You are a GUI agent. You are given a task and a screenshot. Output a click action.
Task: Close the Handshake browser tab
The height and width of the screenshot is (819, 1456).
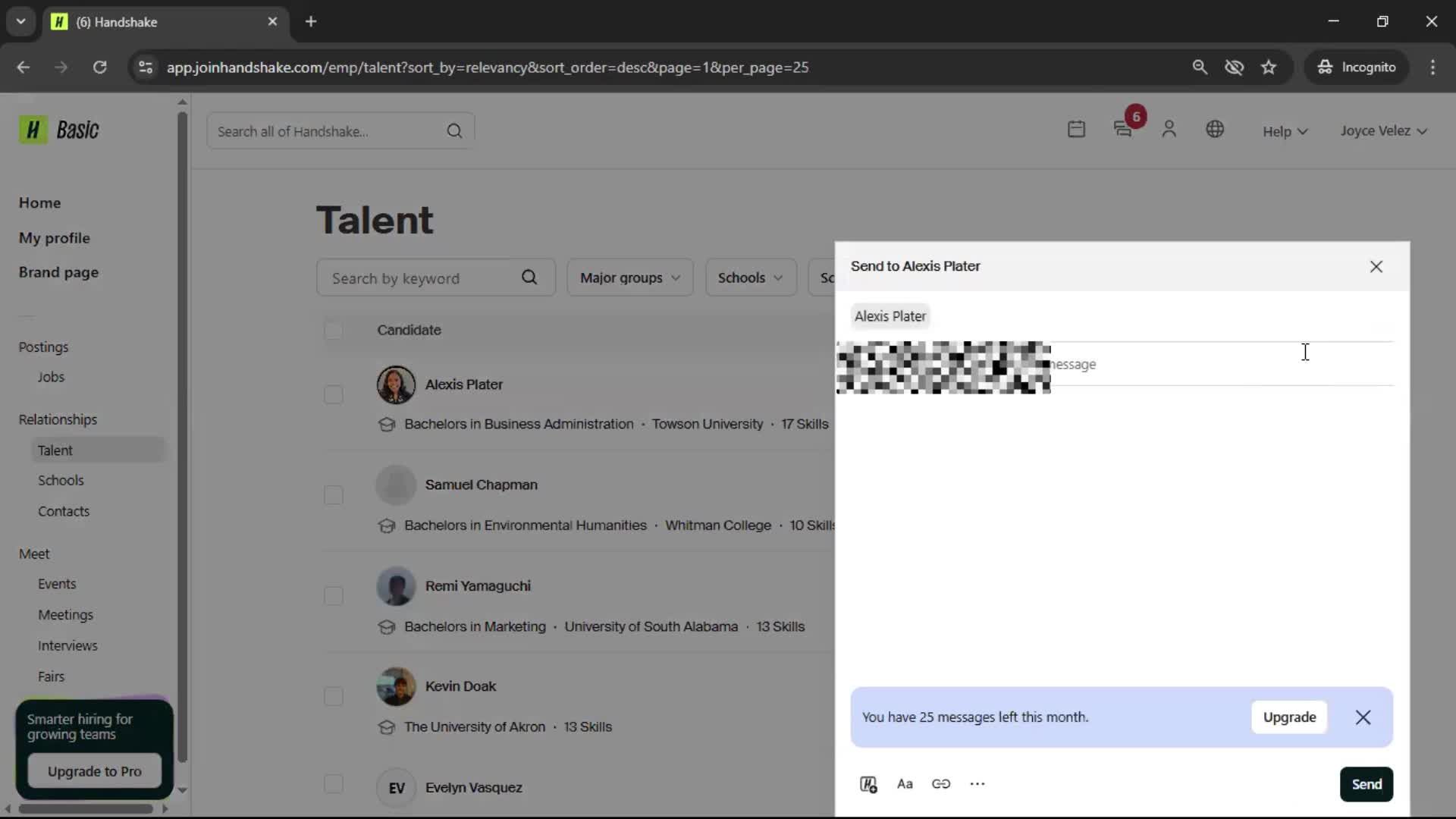coord(272,21)
